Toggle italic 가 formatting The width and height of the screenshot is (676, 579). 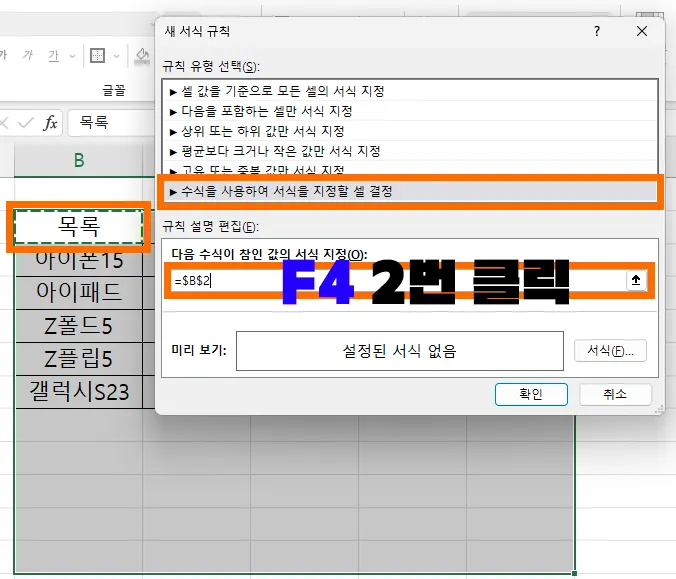pos(28,55)
